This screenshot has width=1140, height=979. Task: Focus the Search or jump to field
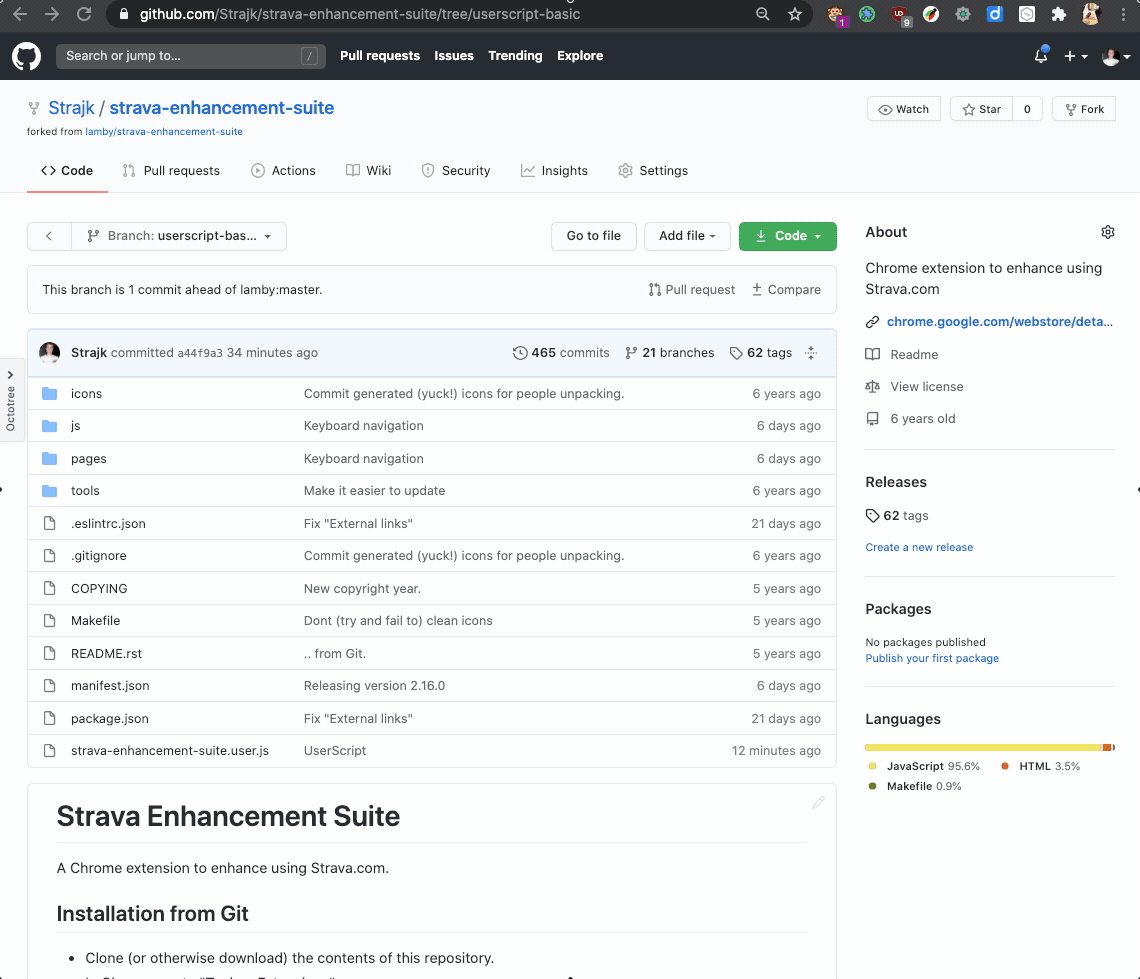click(x=190, y=56)
